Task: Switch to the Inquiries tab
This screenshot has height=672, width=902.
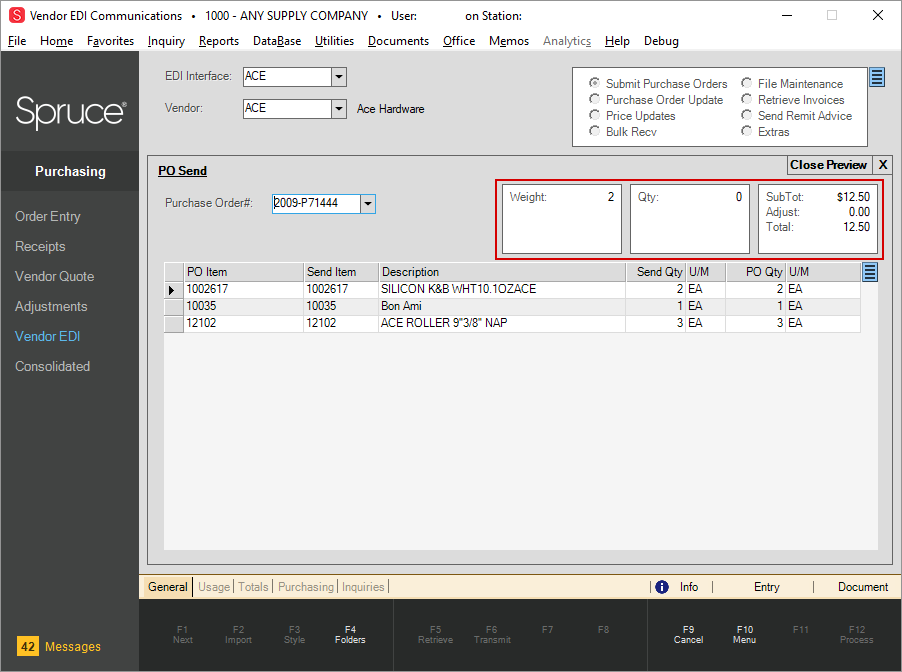Action: coord(363,587)
